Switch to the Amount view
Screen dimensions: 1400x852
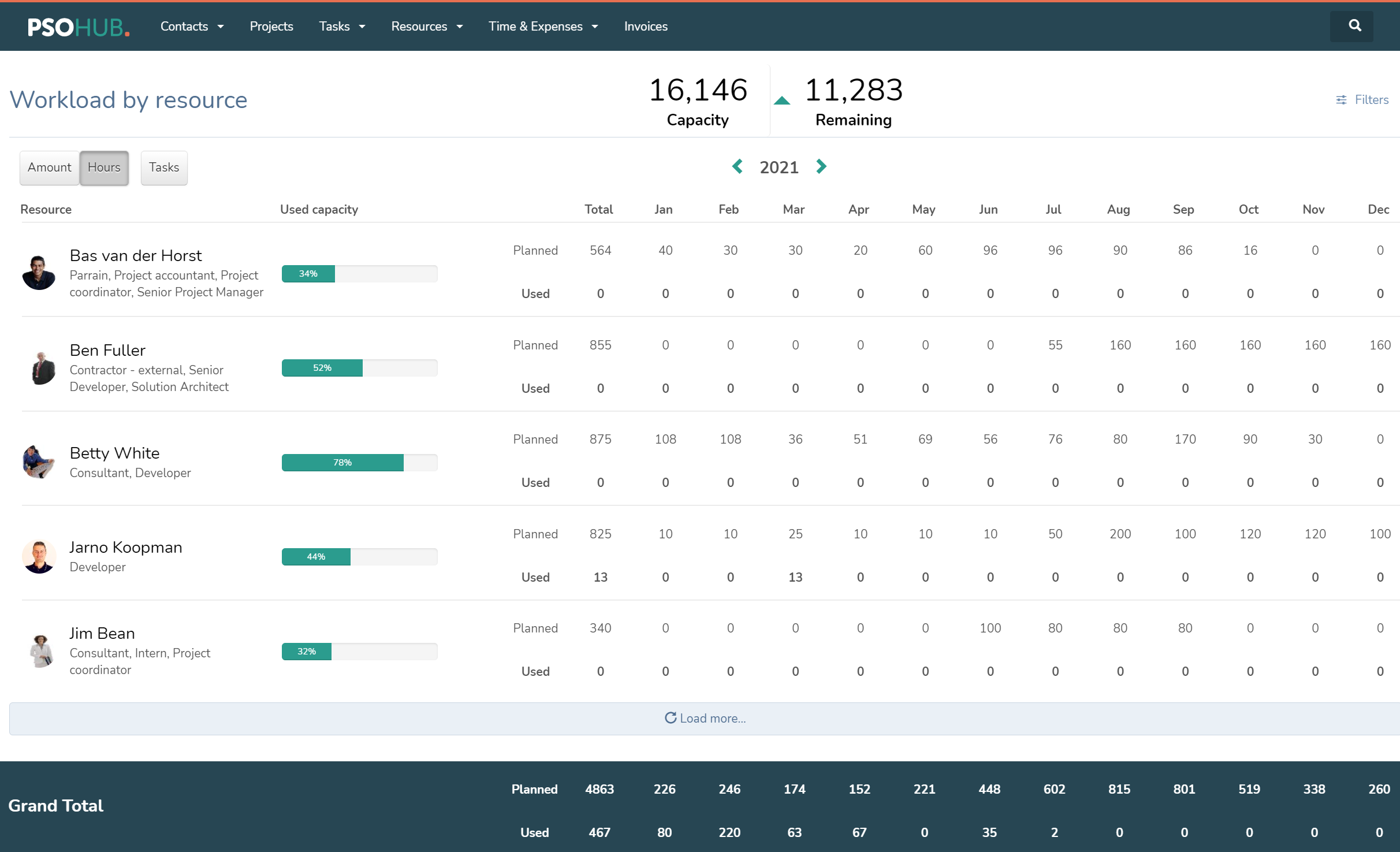click(x=49, y=168)
